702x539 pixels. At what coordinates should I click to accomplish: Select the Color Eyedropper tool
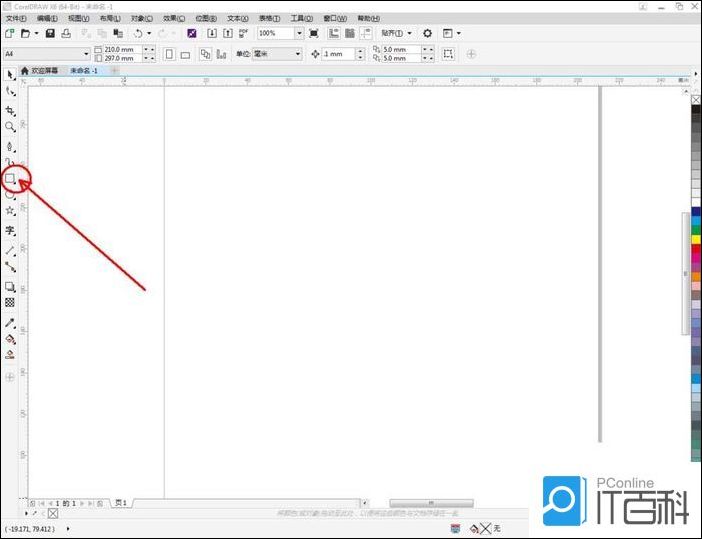point(10,323)
